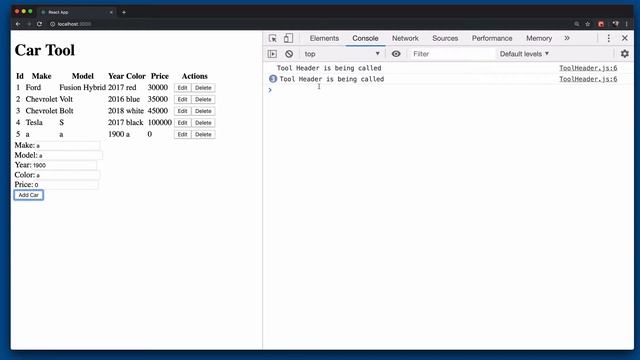Open the Chrome browser menu
Image resolution: width=640 pixels, height=360 pixels.
627,24
